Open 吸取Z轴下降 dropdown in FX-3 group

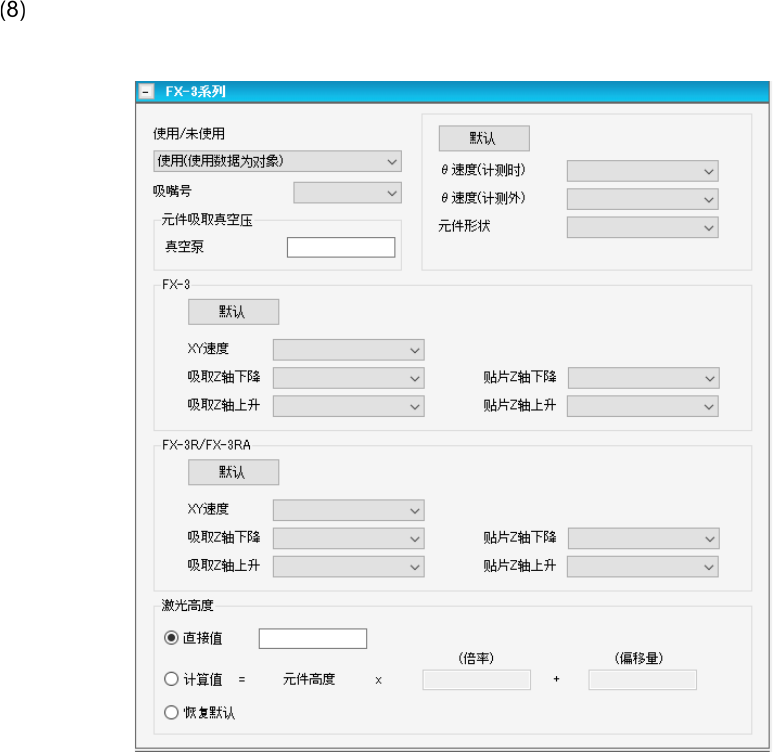tap(349, 378)
